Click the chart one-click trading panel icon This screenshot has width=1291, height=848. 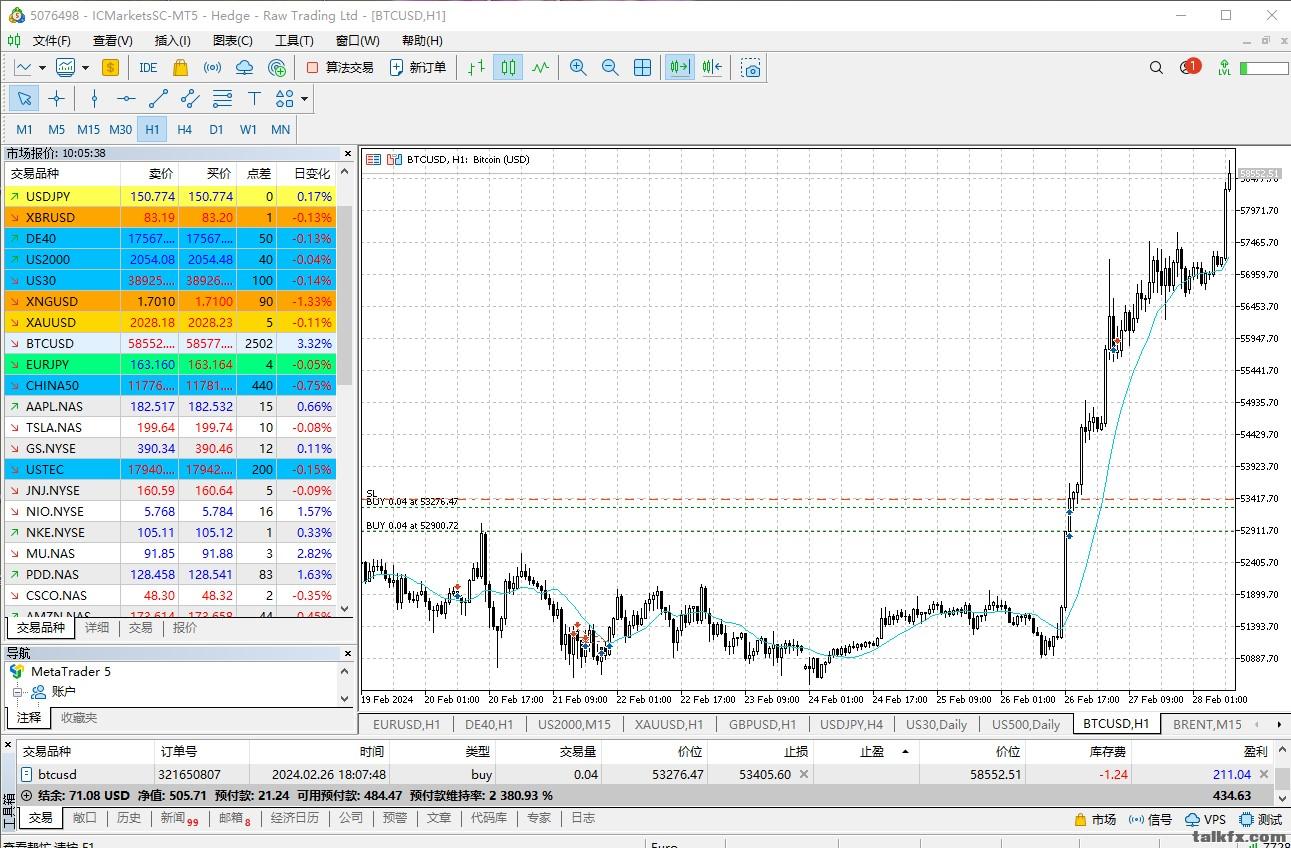point(373,159)
